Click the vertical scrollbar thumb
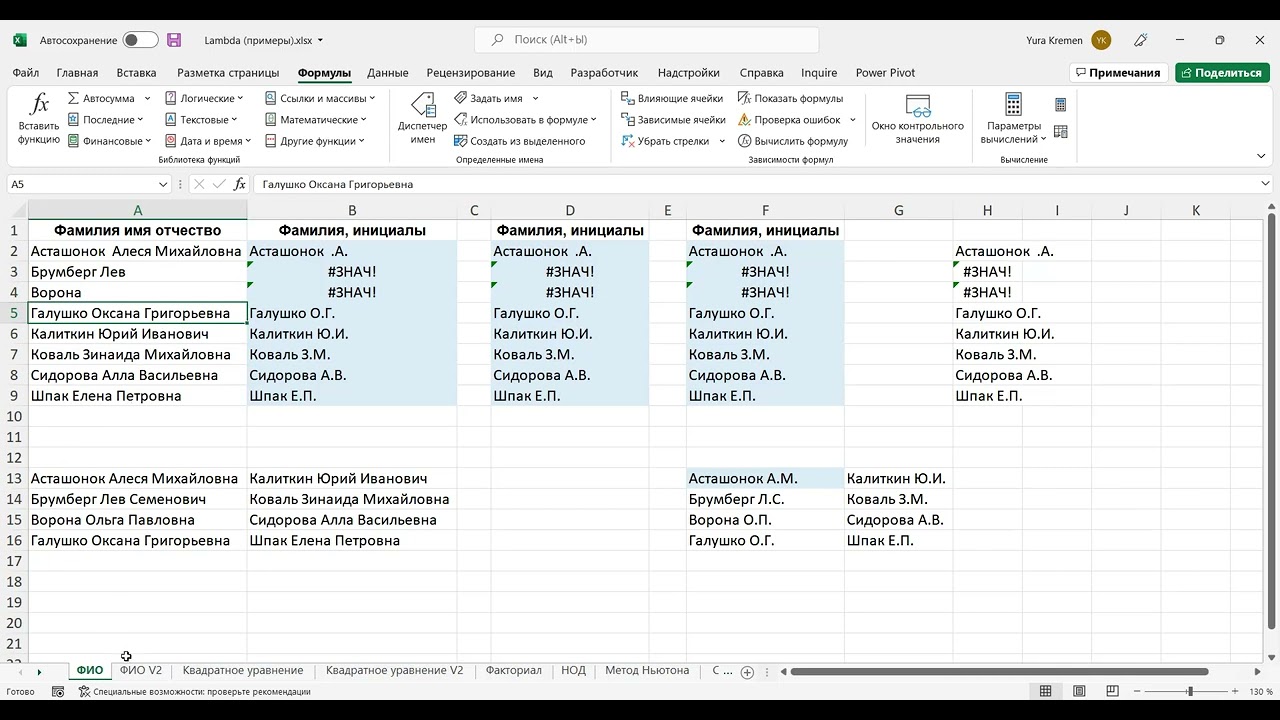 click(1271, 420)
